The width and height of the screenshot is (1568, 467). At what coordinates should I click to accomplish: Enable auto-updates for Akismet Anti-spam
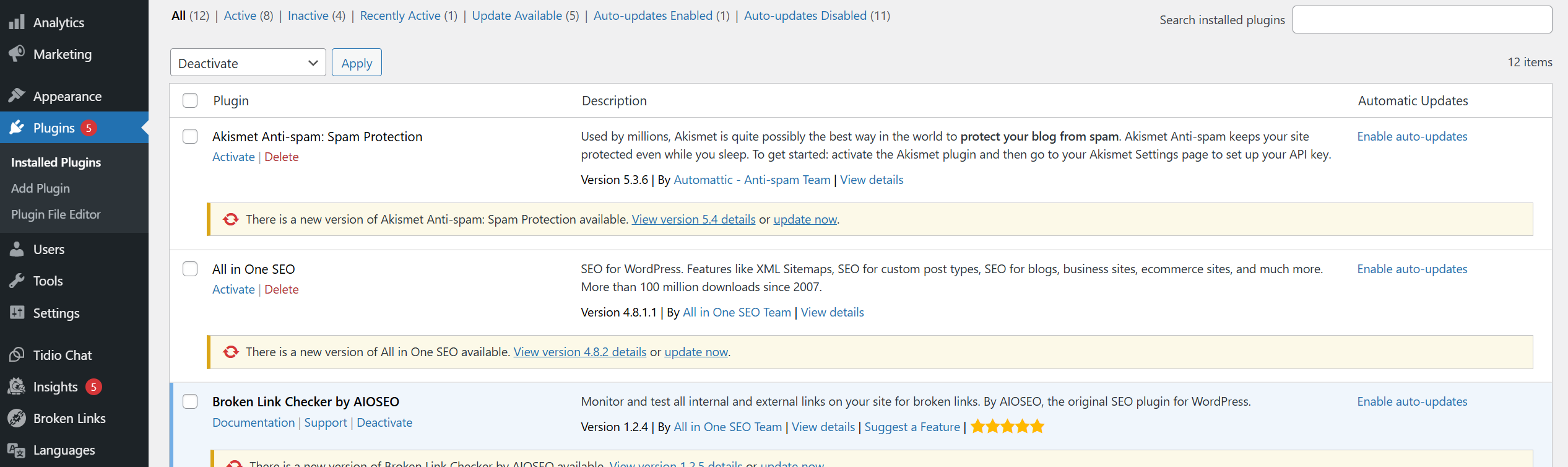pos(1412,136)
